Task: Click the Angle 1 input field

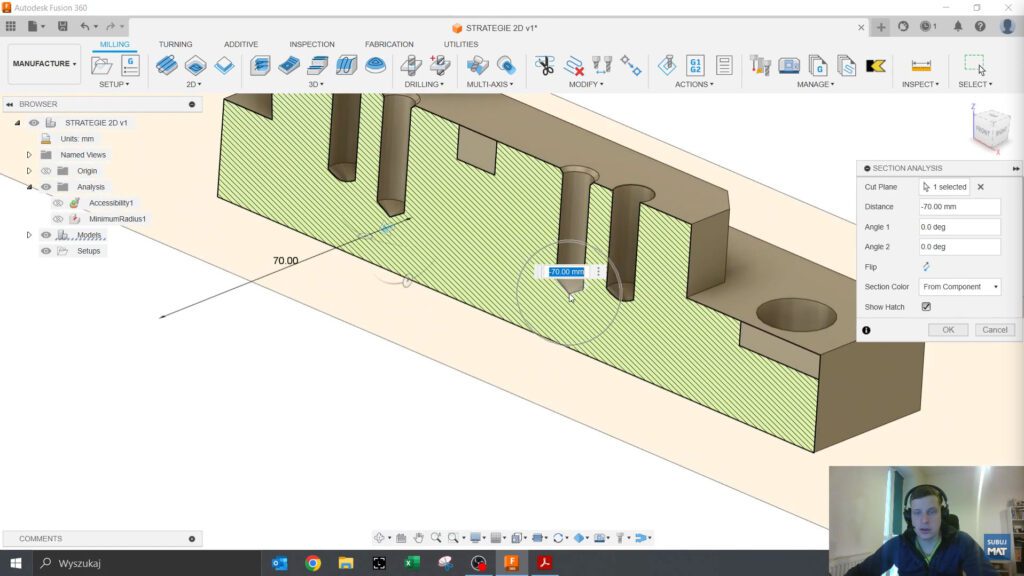Action: coord(959,227)
